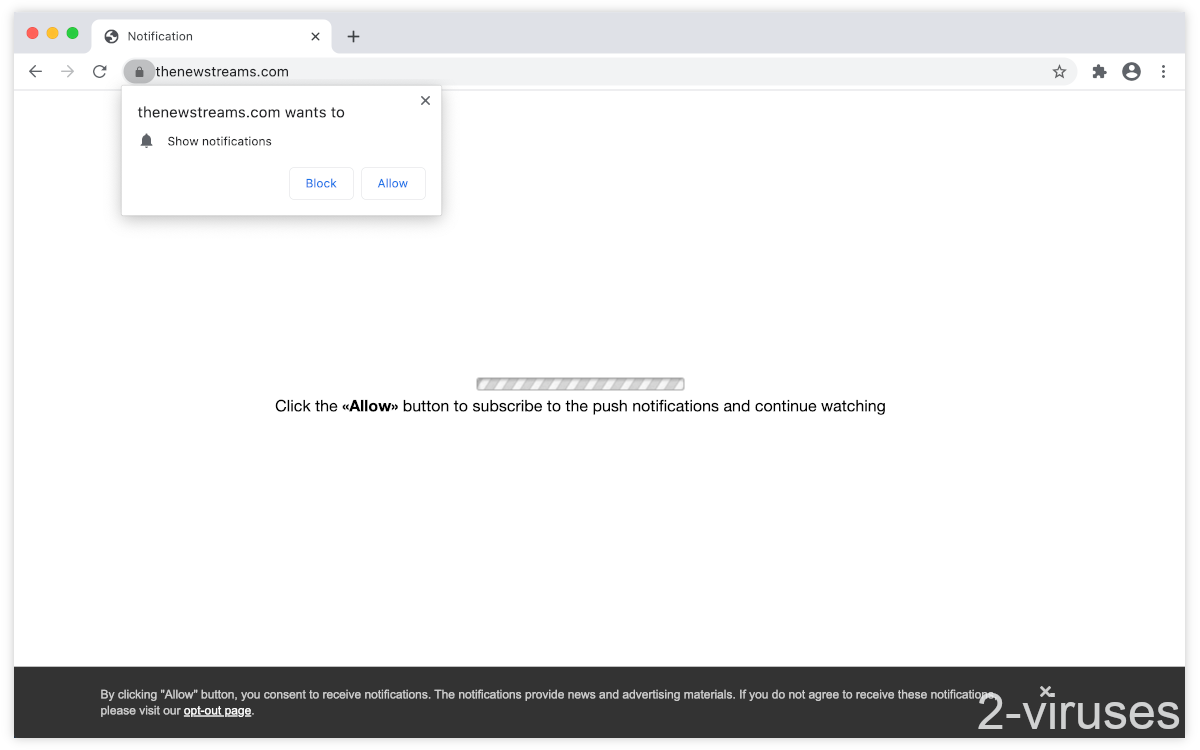The width and height of the screenshot is (1200, 750).
Task: Click the site security lock icon
Action: [138, 71]
